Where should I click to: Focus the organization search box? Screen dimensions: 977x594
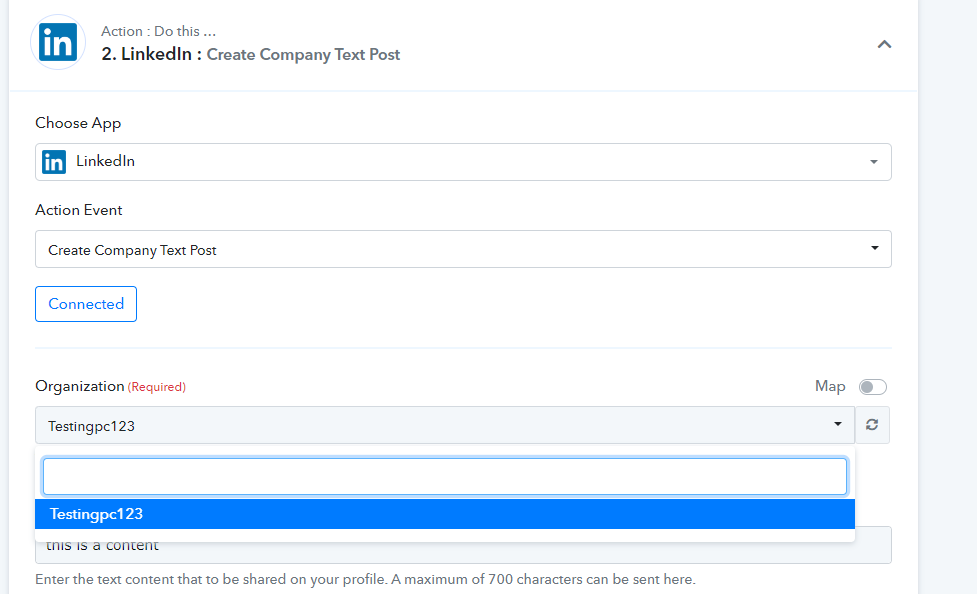coord(445,477)
